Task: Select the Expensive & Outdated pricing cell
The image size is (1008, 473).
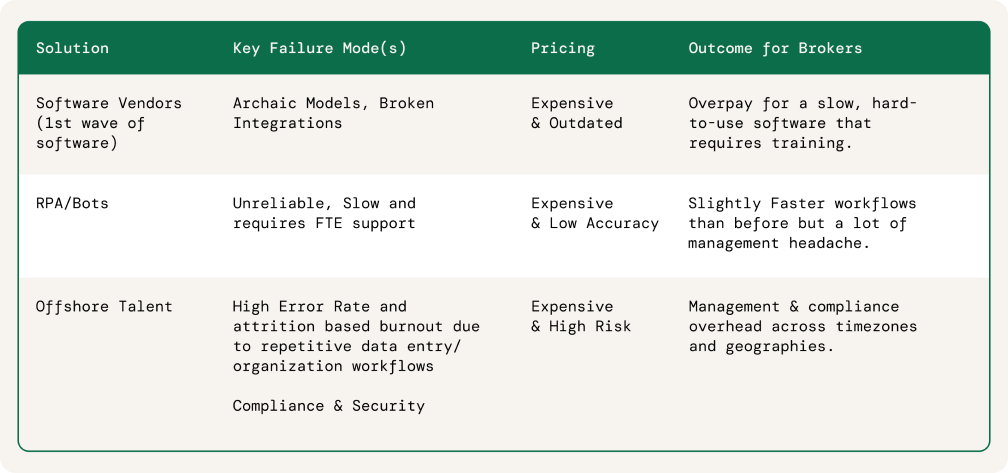Action: pyautogui.click(x=576, y=113)
